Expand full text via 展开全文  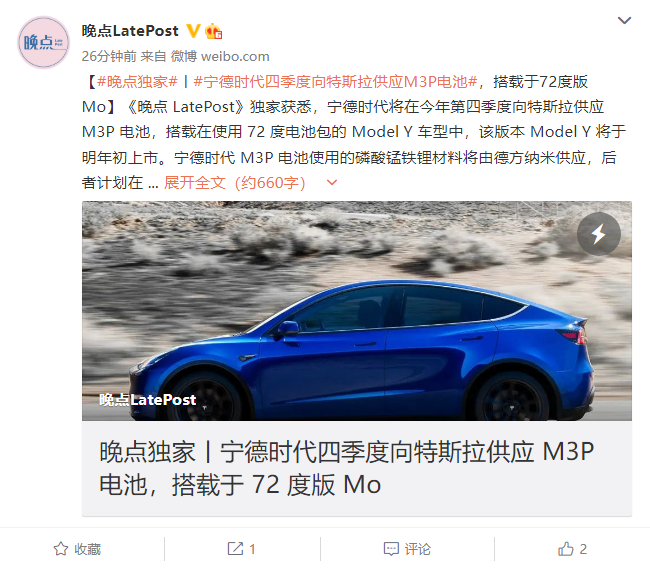194,182
